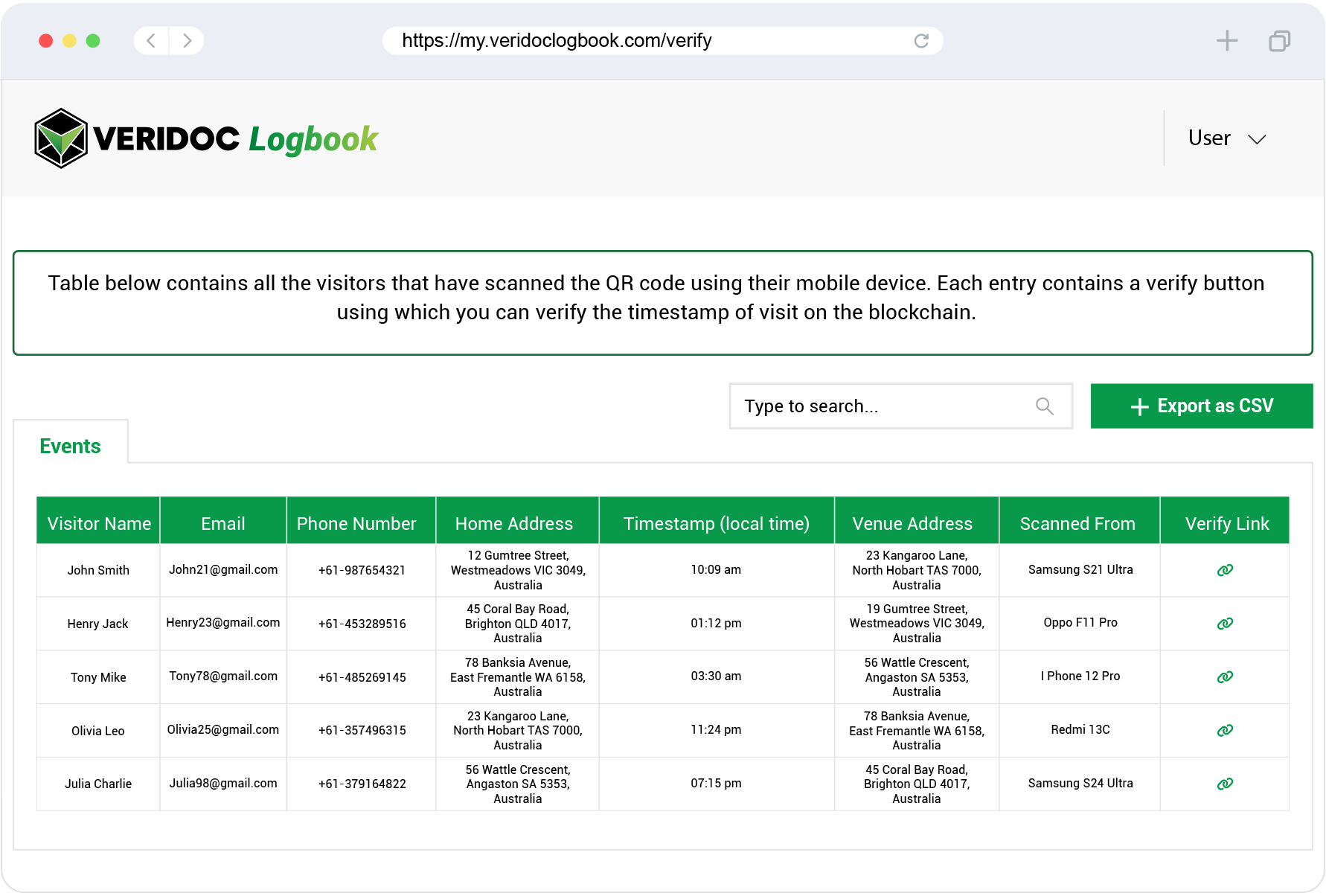
Task: Expand the User dropdown menu
Action: click(1227, 138)
